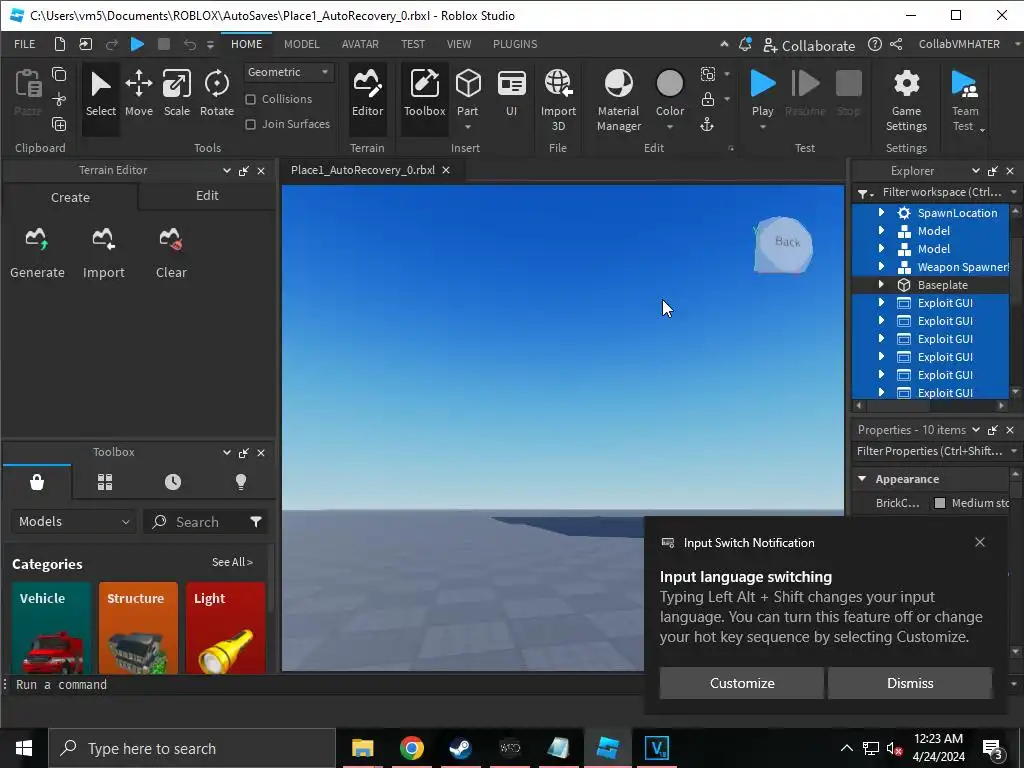Click Import terrain
Image resolution: width=1024 pixels, height=768 pixels.
[x=103, y=253]
